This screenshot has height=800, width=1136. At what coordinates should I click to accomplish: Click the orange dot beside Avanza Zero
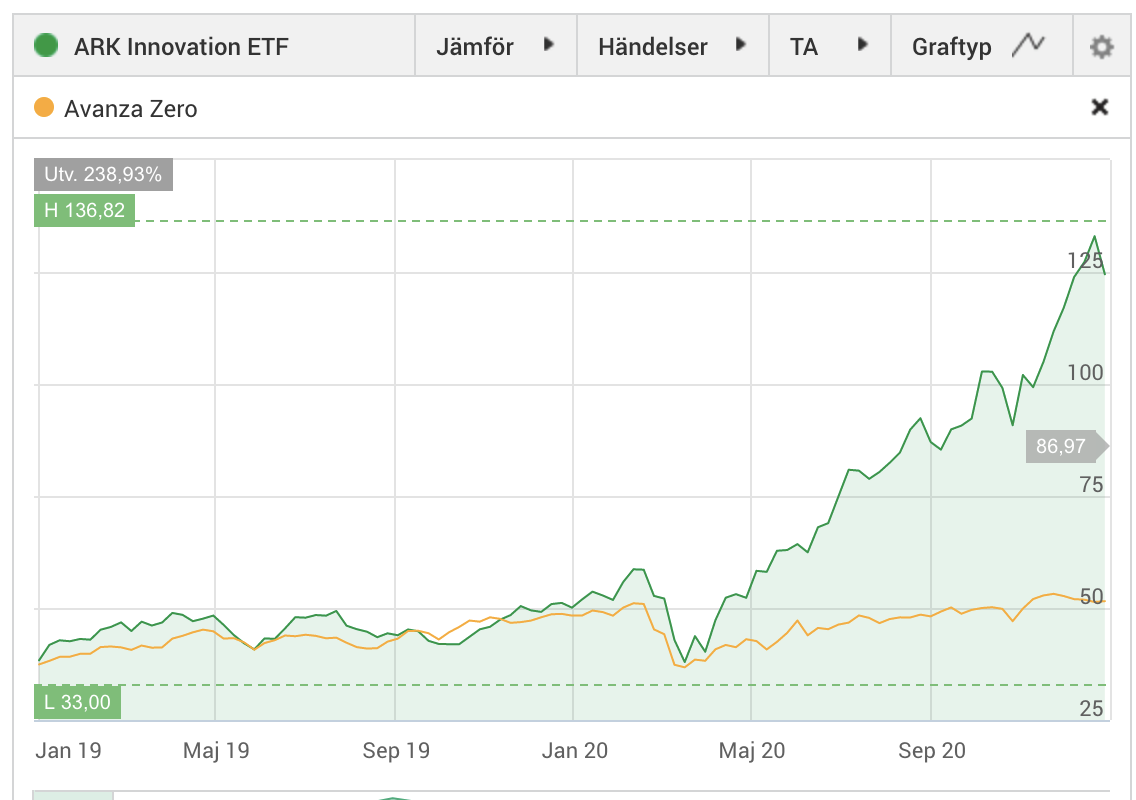tap(44, 108)
